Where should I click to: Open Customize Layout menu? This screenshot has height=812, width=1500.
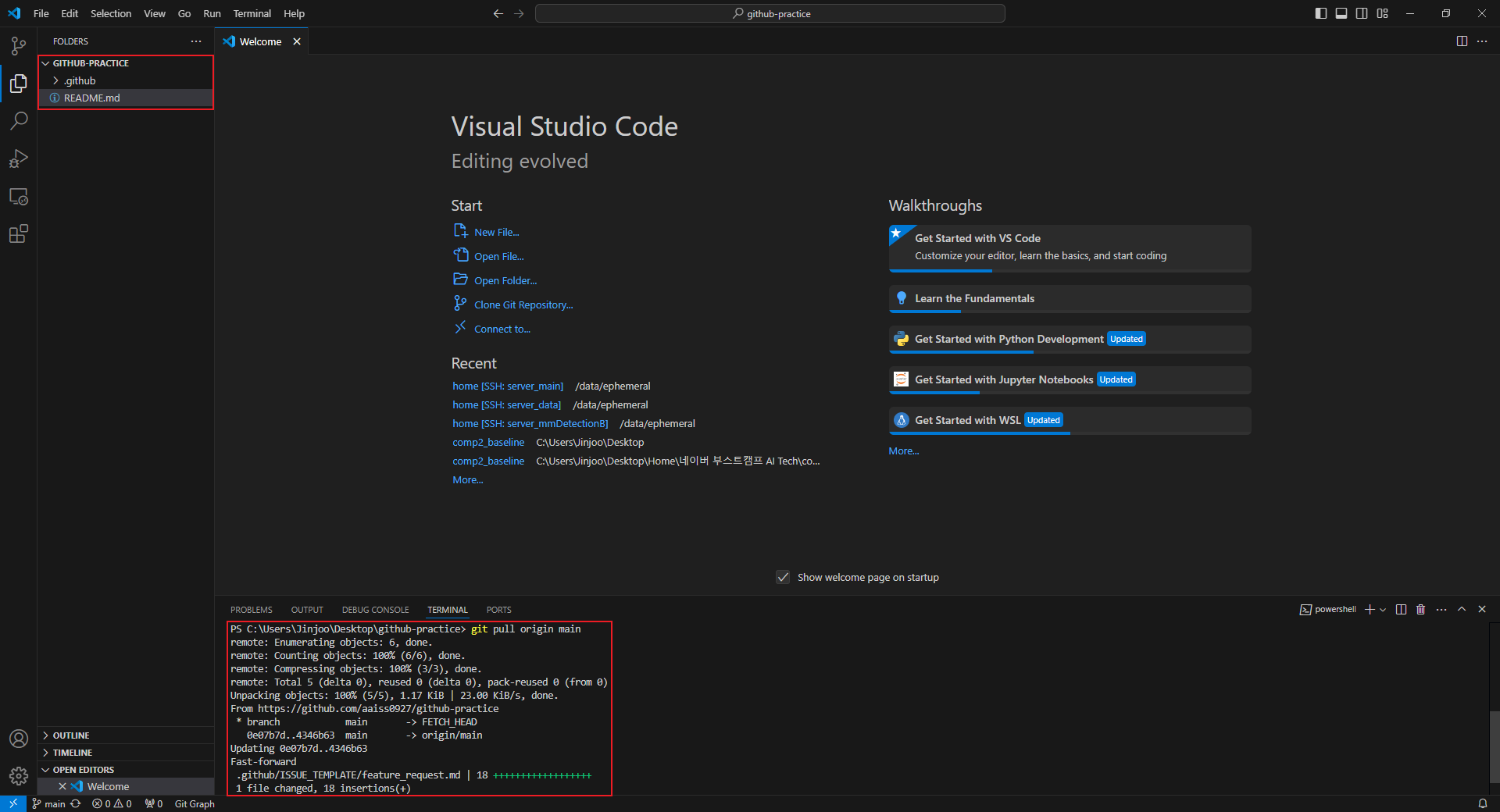tap(1383, 13)
